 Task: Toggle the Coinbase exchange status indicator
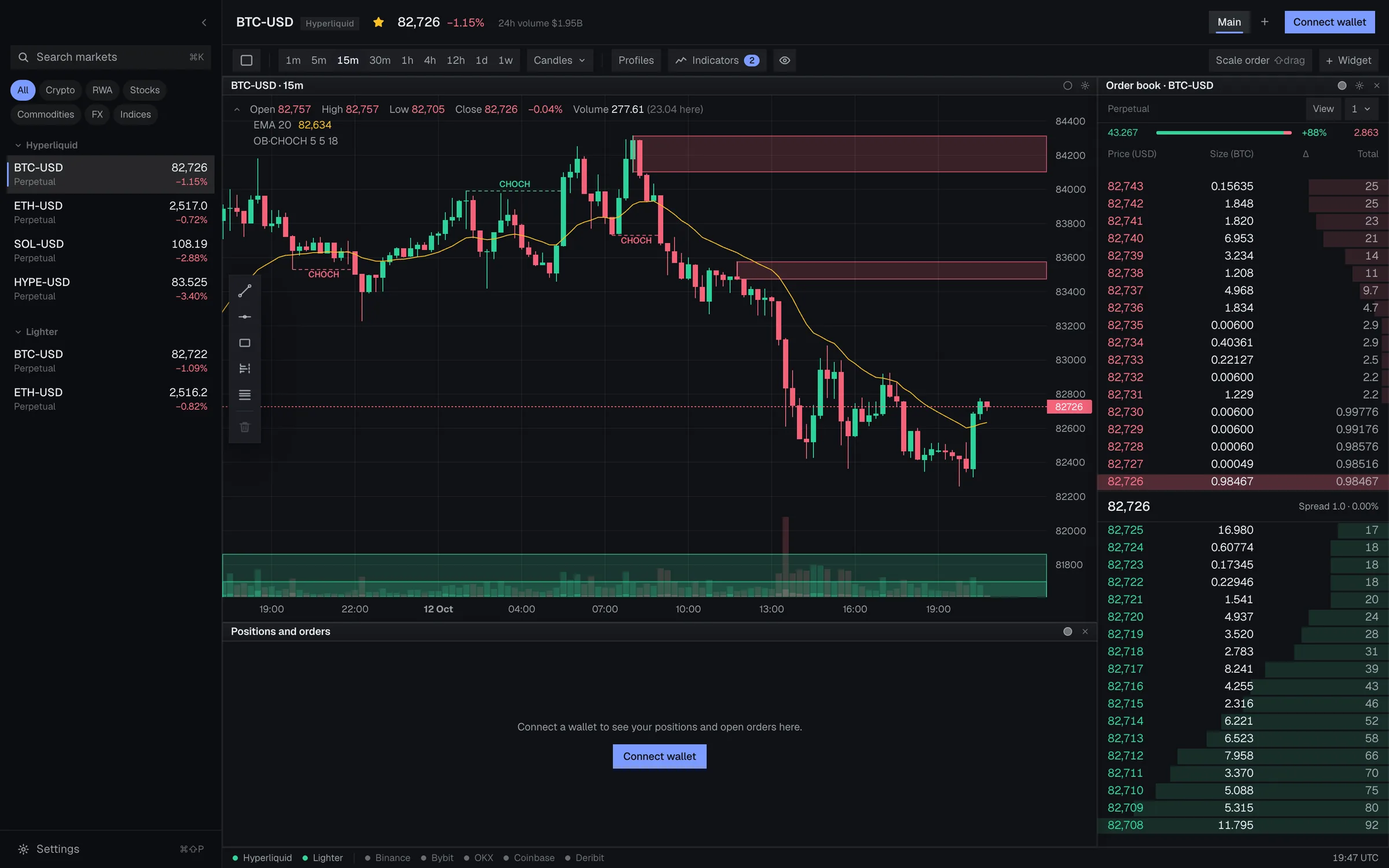pos(528,858)
